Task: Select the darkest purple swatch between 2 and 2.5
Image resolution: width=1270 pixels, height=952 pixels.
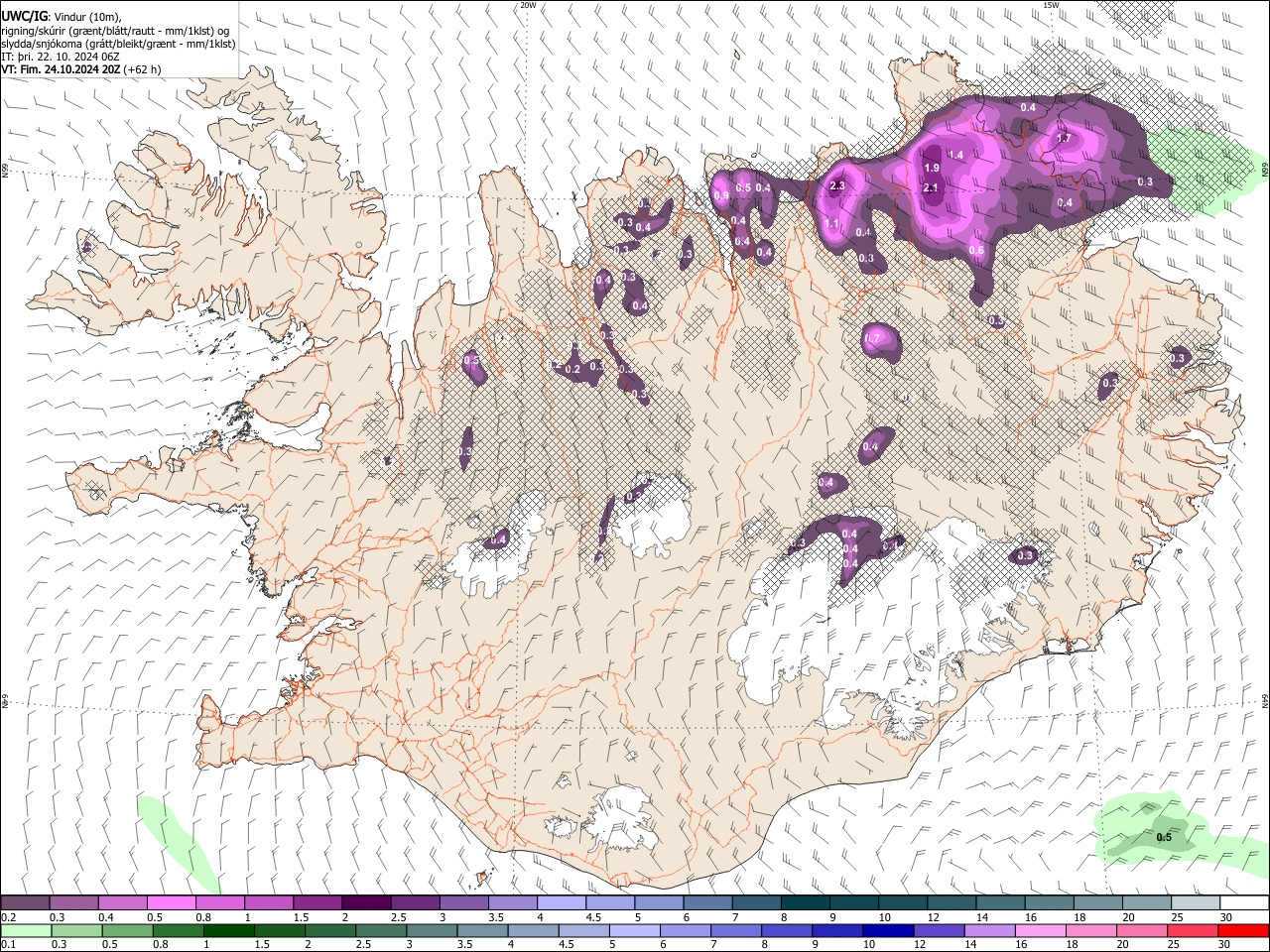Action: [365, 903]
